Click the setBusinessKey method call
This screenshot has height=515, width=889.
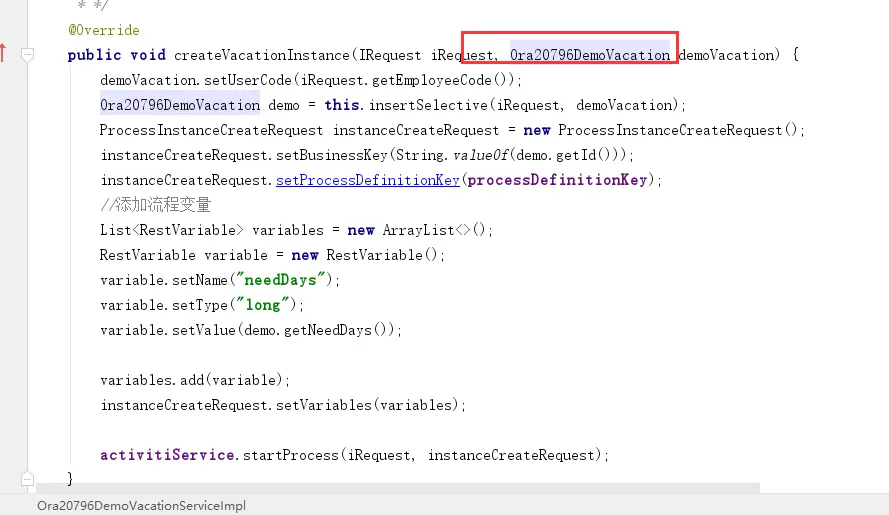332,155
